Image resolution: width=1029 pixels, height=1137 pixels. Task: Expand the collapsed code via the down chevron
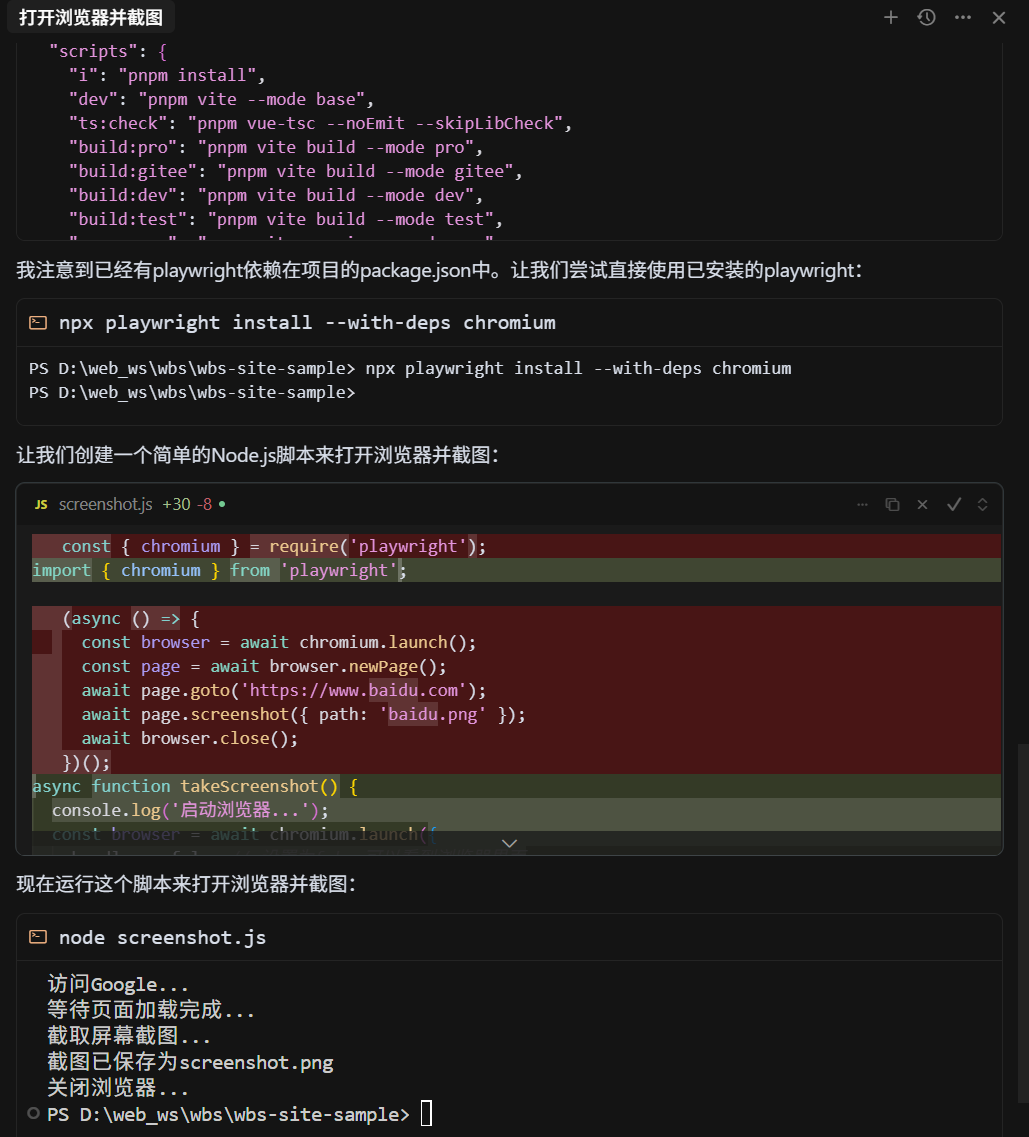(x=510, y=843)
